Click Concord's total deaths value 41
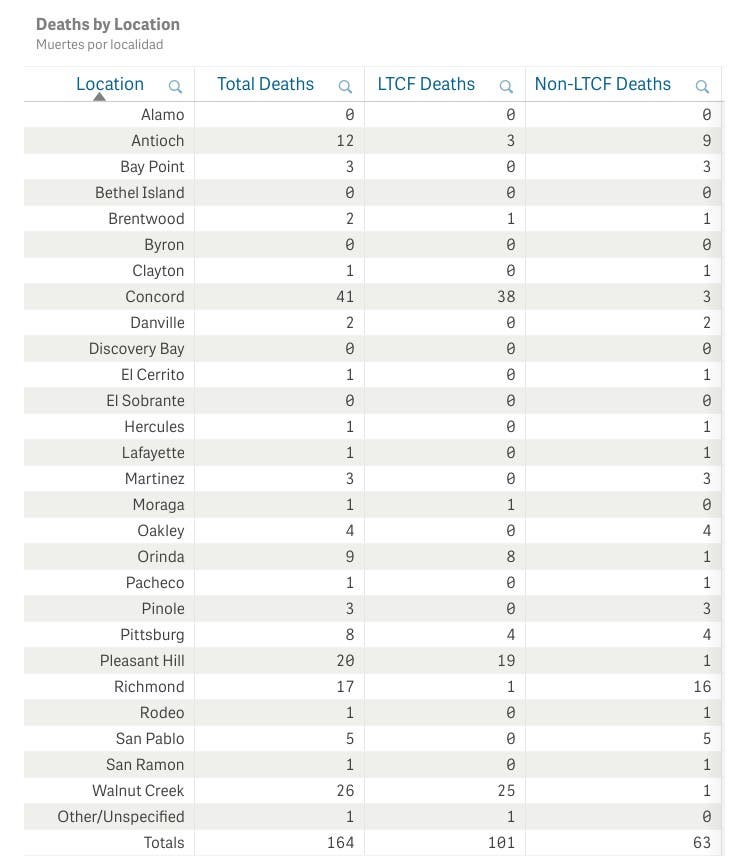The width and height of the screenshot is (732, 865). tap(344, 297)
